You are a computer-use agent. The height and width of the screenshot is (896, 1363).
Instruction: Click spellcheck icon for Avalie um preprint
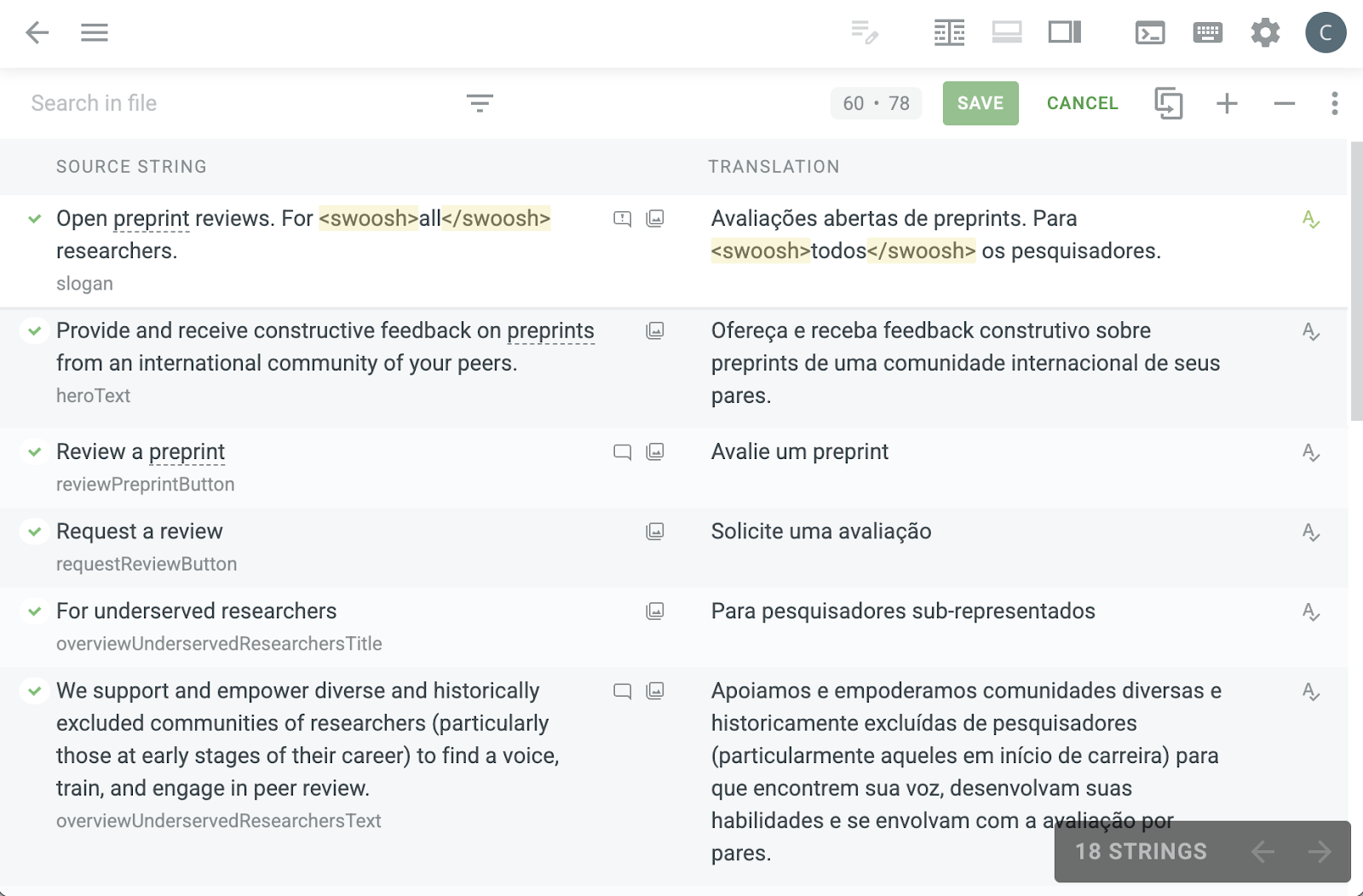pos(1311,453)
